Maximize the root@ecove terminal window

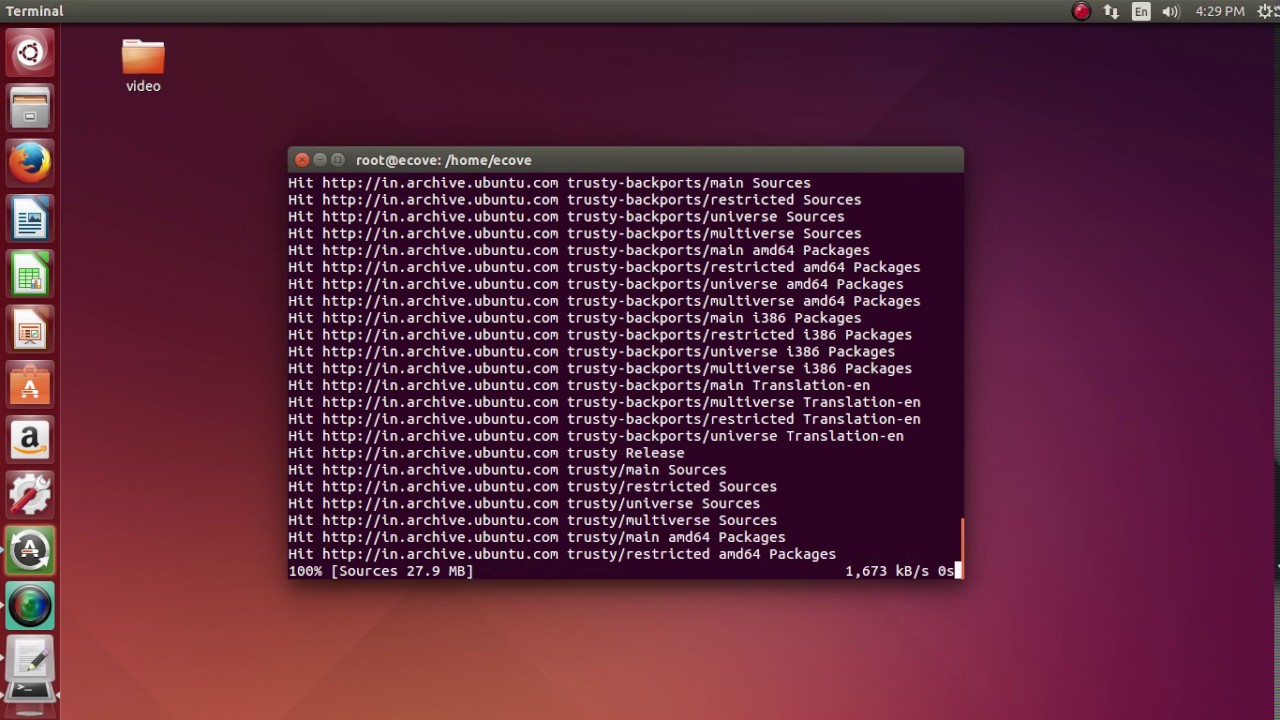338,160
